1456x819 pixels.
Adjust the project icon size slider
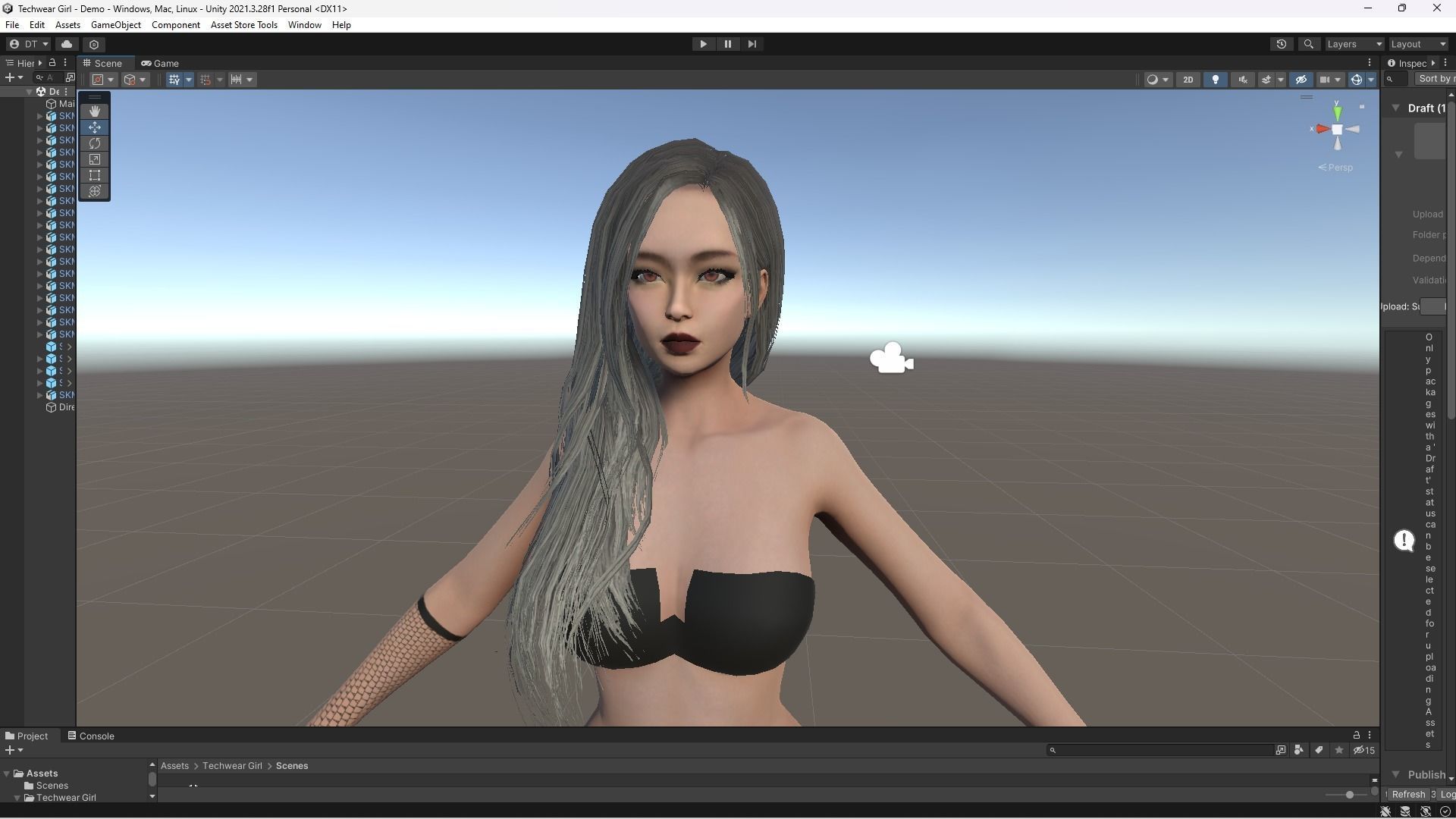(x=1349, y=795)
